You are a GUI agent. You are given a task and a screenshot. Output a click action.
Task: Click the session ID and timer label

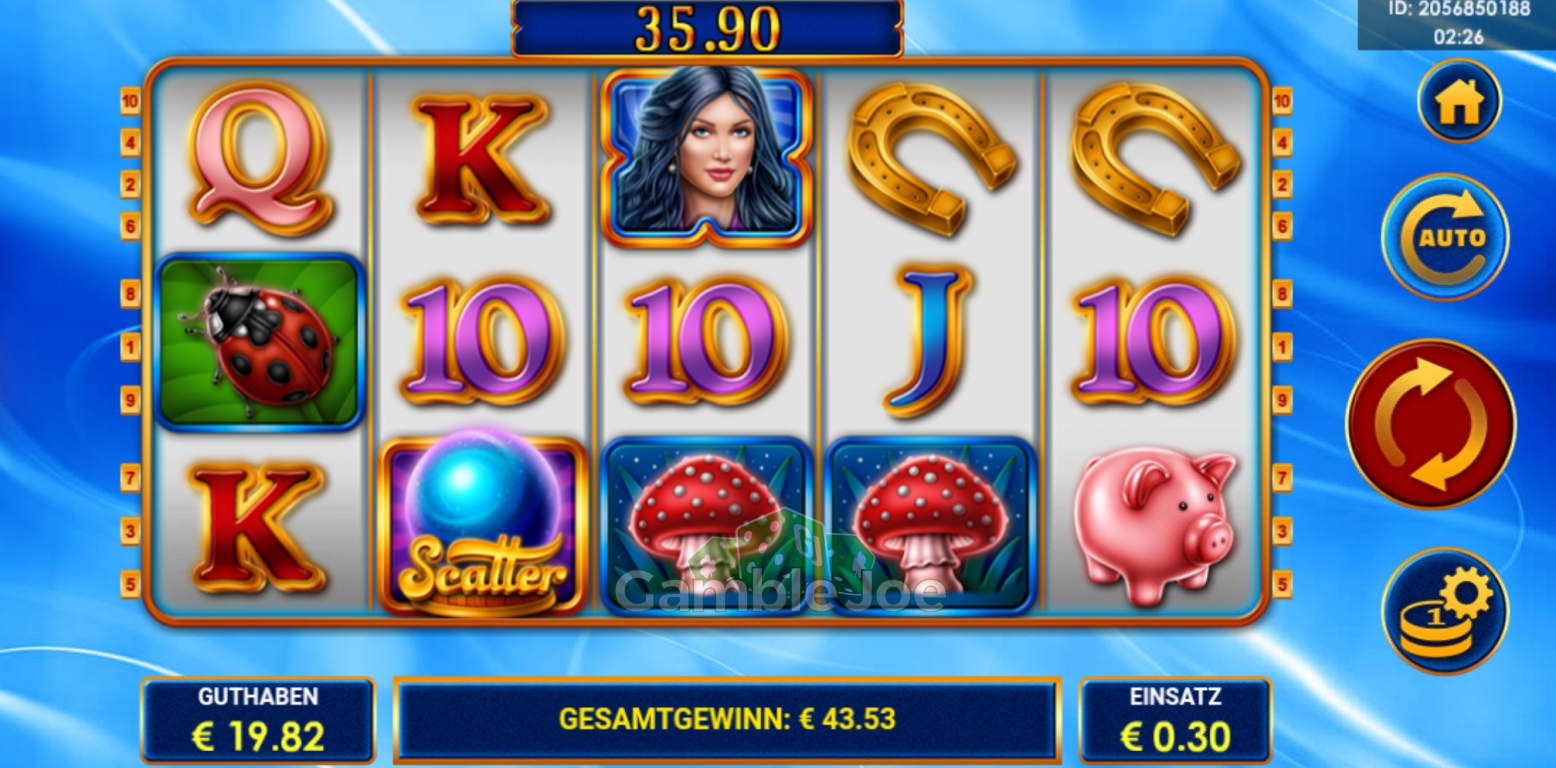pos(1457,24)
